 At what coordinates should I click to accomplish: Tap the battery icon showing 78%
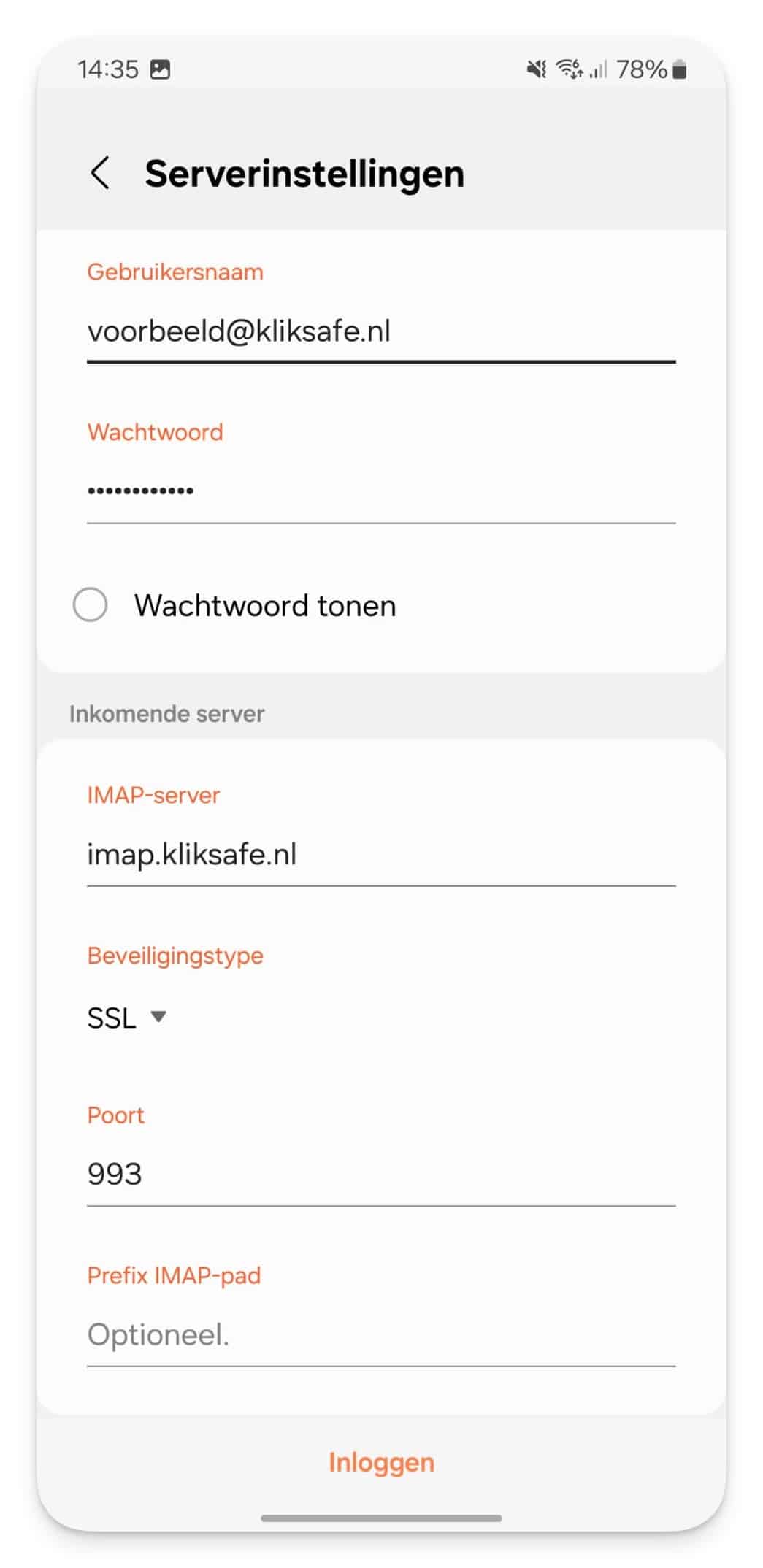680,69
